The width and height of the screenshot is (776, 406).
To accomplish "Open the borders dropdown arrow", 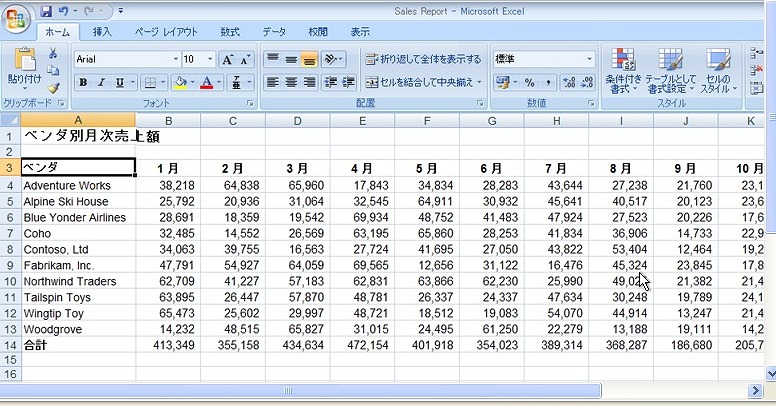I will pos(163,83).
